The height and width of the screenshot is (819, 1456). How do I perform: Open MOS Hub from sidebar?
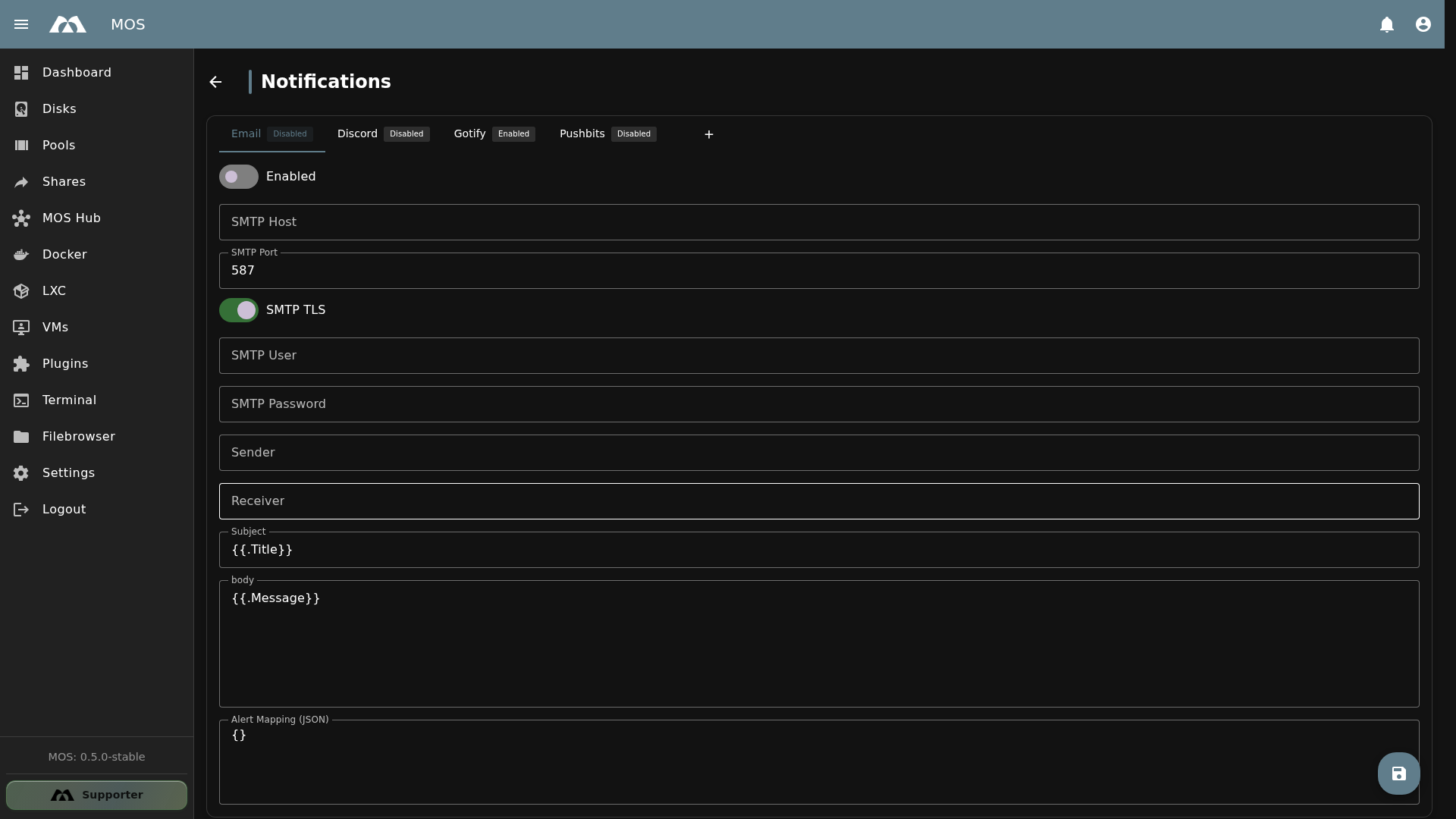pyautogui.click(x=97, y=218)
